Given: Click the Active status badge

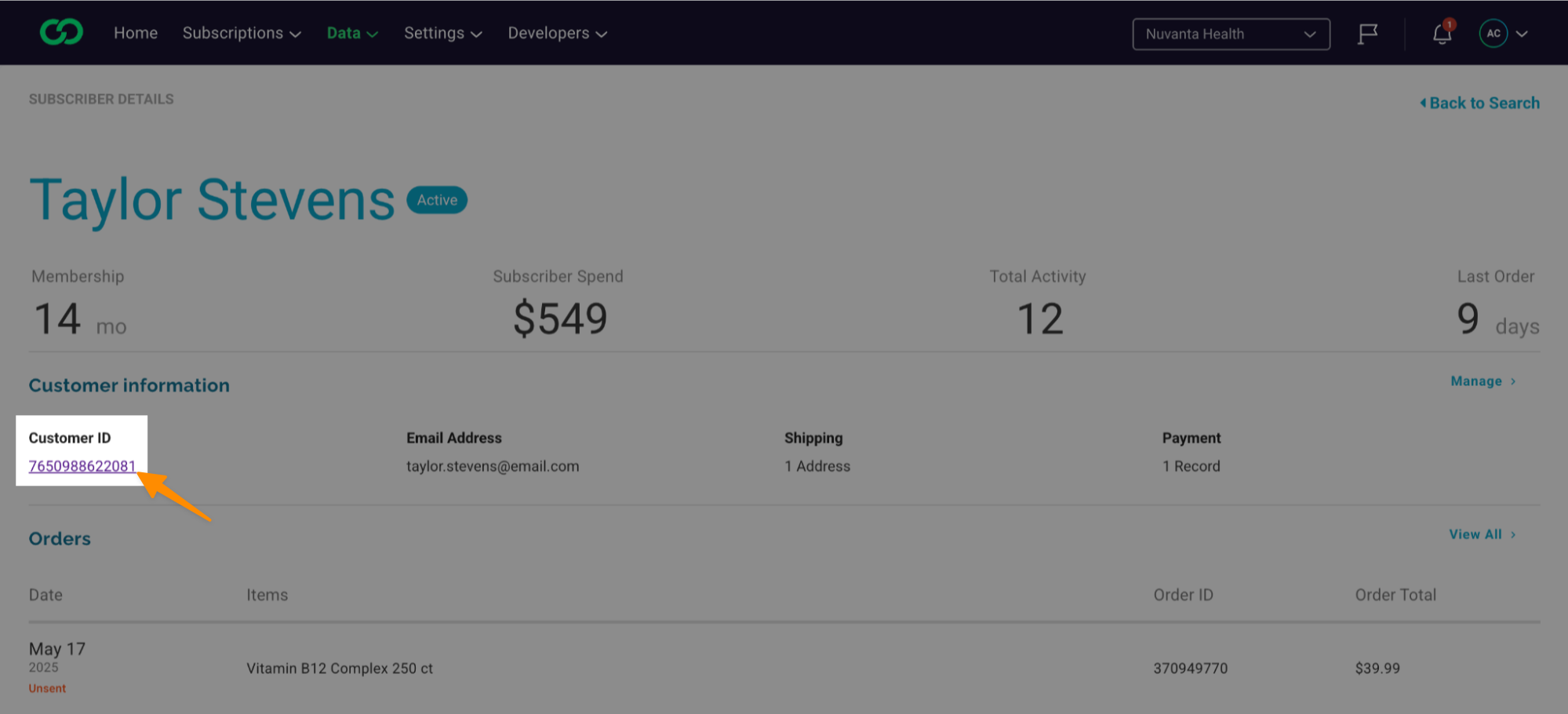Looking at the screenshot, I should pos(437,200).
